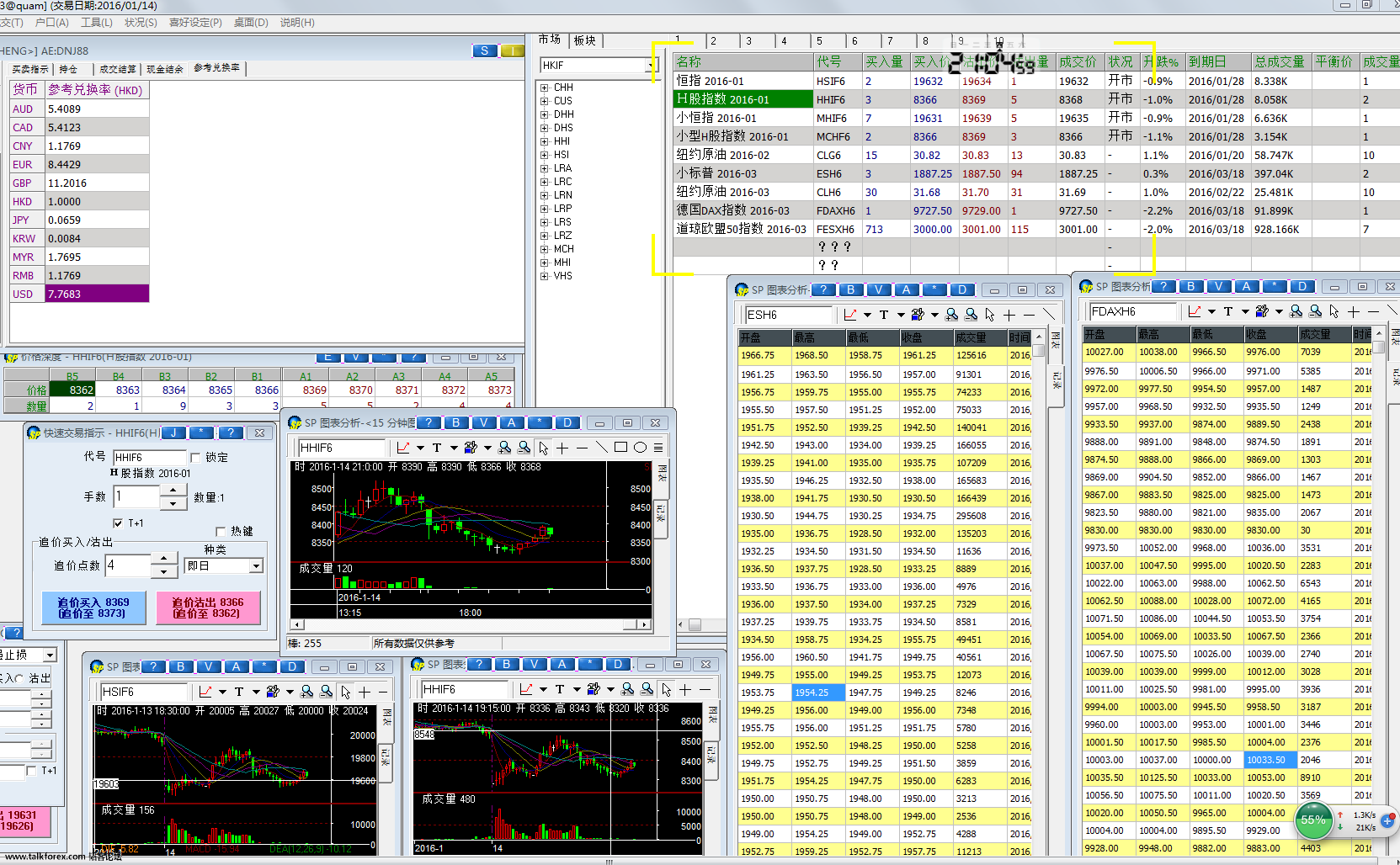The height and width of the screenshot is (865, 1400).
Task: Toggle the T+1 checkbox in quick trade panel
Action: click(118, 523)
